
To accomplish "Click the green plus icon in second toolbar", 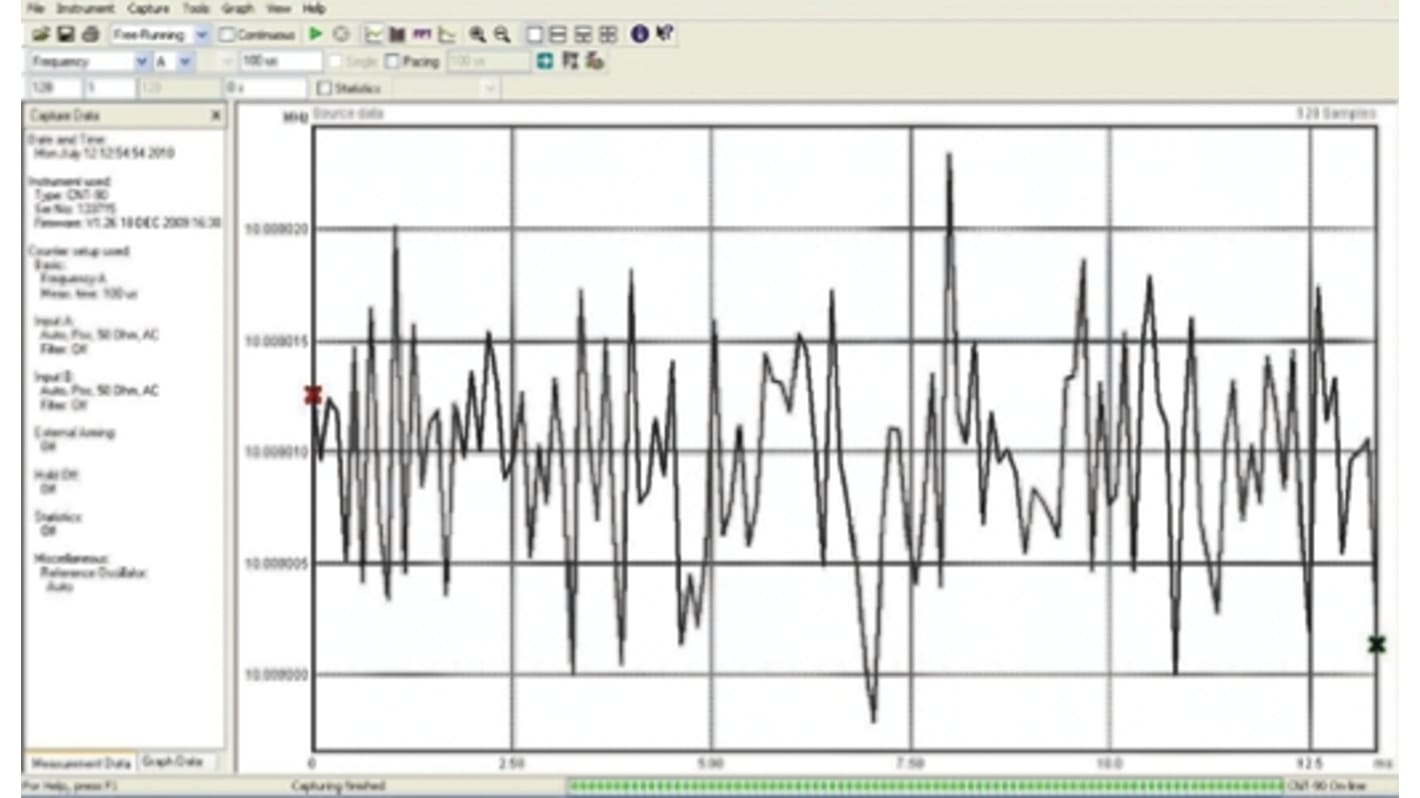I will 545,61.
